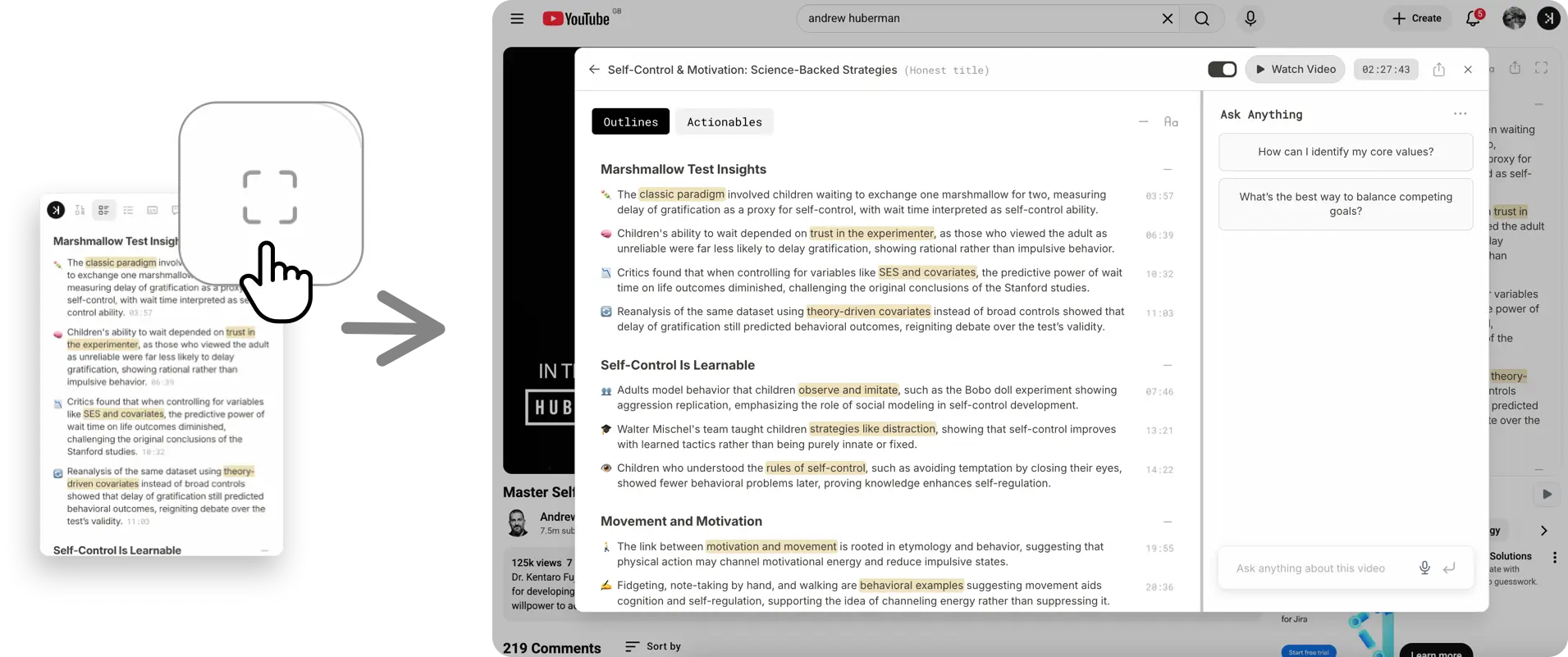The image size is (1568, 657).
Task: Start voice search with microphone
Action: (x=1250, y=18)
